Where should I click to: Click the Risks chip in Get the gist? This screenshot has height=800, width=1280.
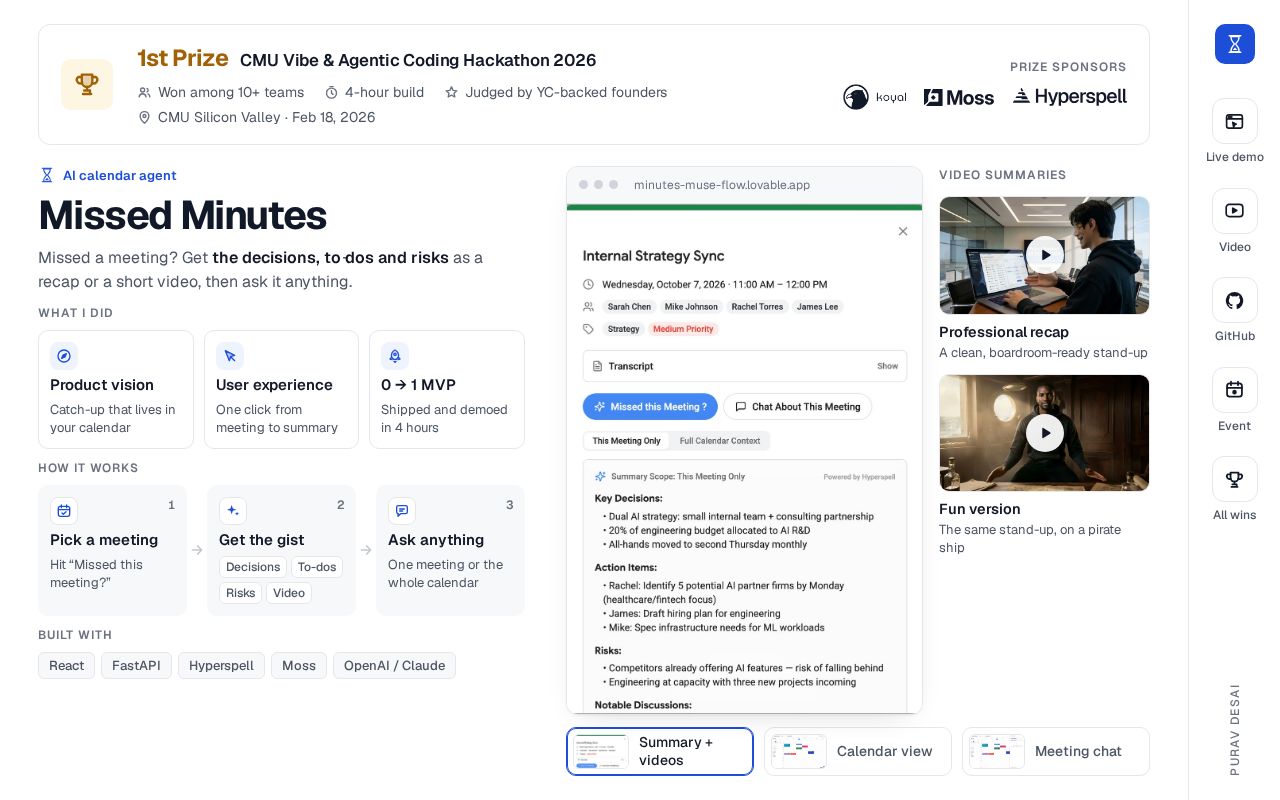point(240,593)
